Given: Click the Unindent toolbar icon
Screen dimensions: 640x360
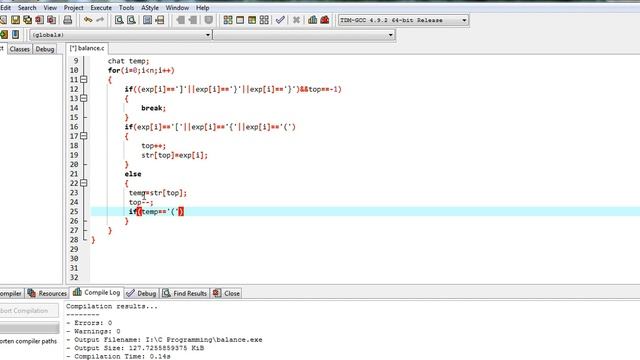Looking at the screenshot, I should (192, 20).
